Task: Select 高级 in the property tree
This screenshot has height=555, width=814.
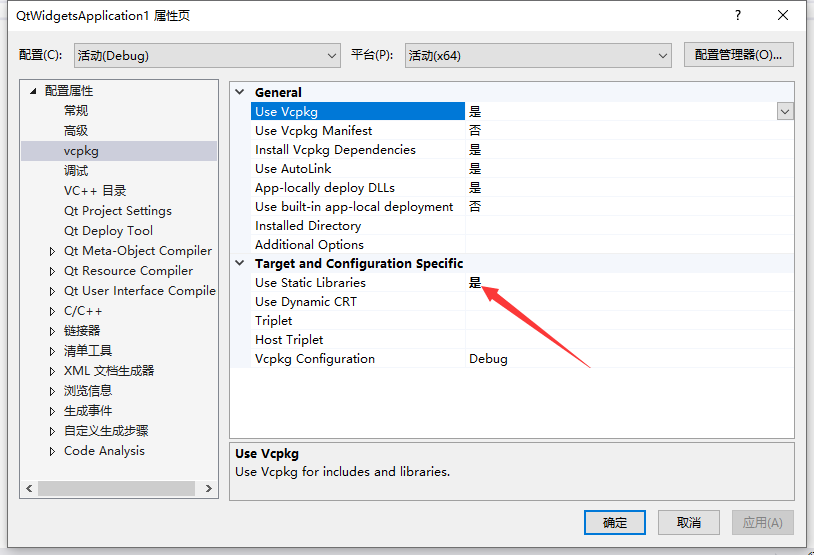Action: click(x=76, y=131)
